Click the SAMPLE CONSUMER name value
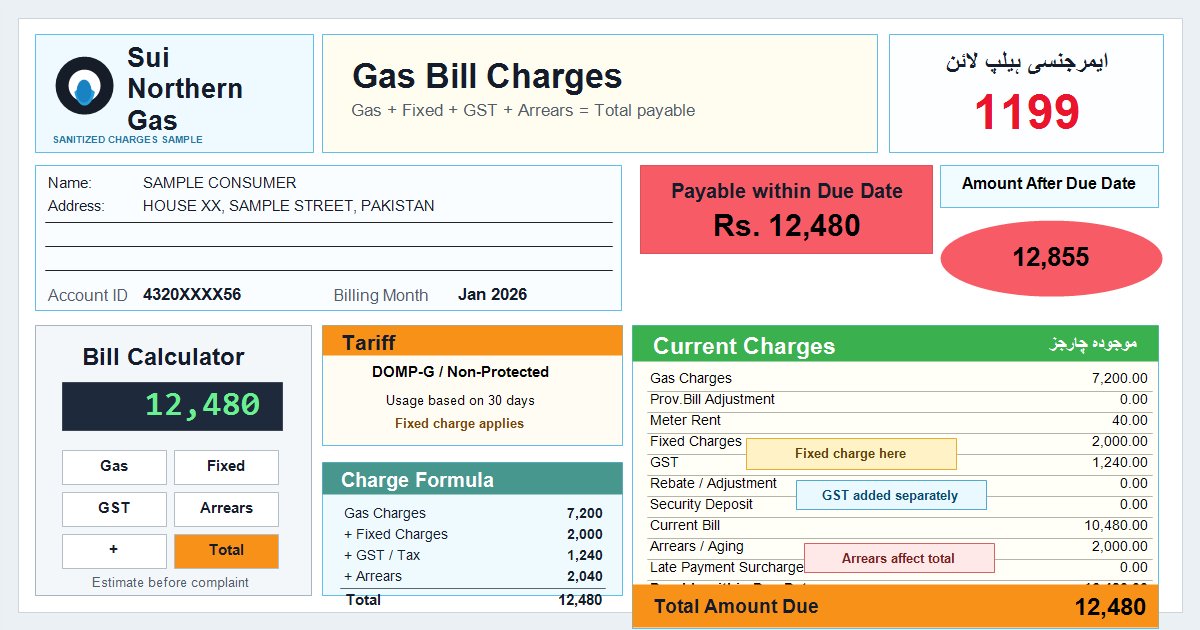 coord(220,183)
